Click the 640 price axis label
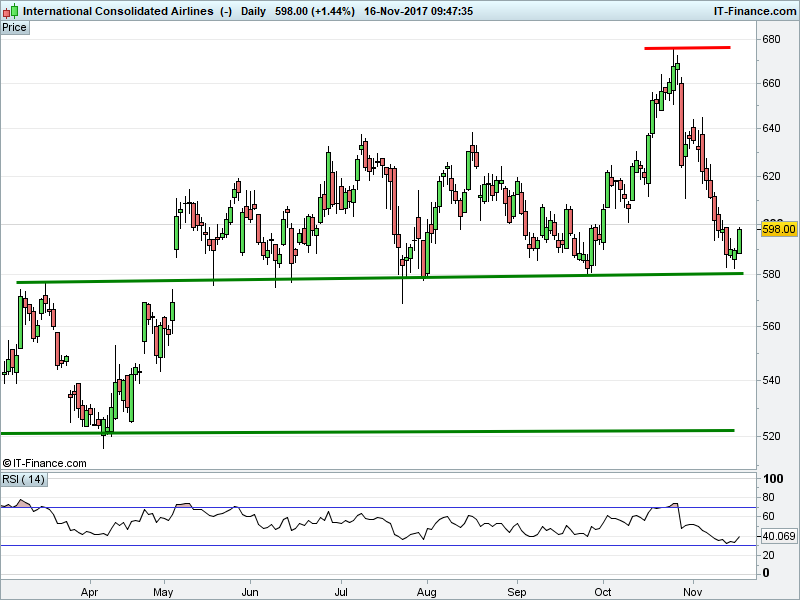800x600 pixels. [x=771, y=128]
